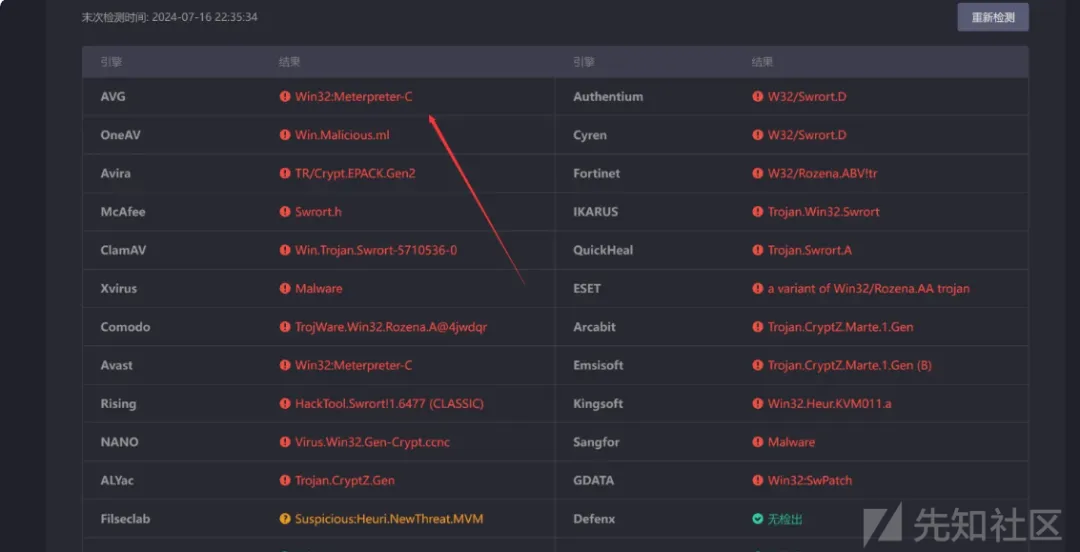Click the left 引擎 column header
This screenshot has width=1080, height=552.
pyautogui.click(x=111, y=62)
